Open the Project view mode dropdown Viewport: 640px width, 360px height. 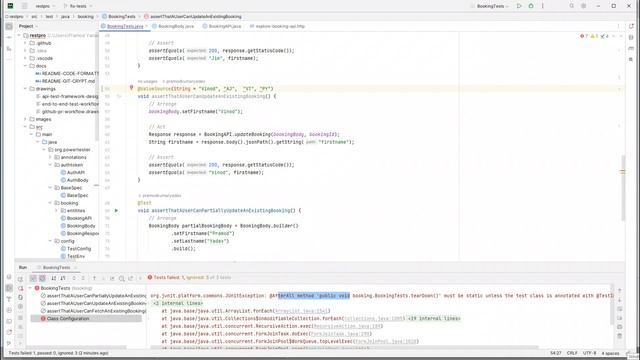[28, 26]
